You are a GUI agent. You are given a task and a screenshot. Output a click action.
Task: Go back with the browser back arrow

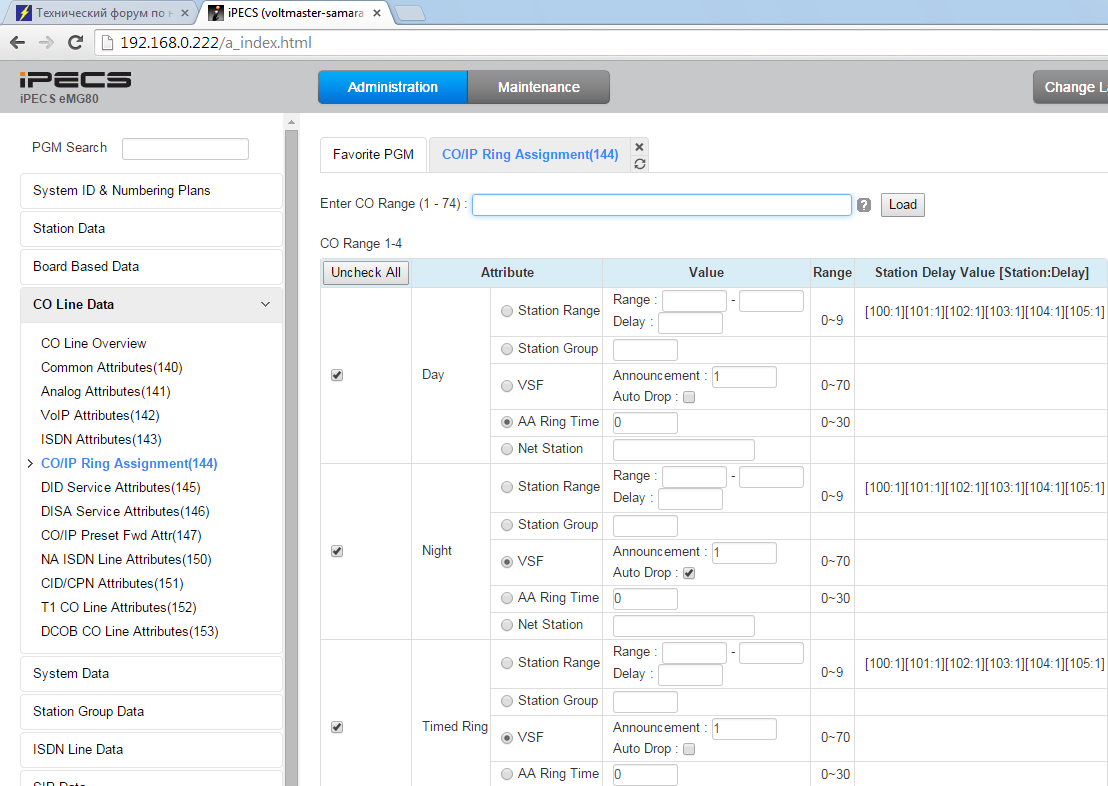pyautogui.click(x=17, y=43)
